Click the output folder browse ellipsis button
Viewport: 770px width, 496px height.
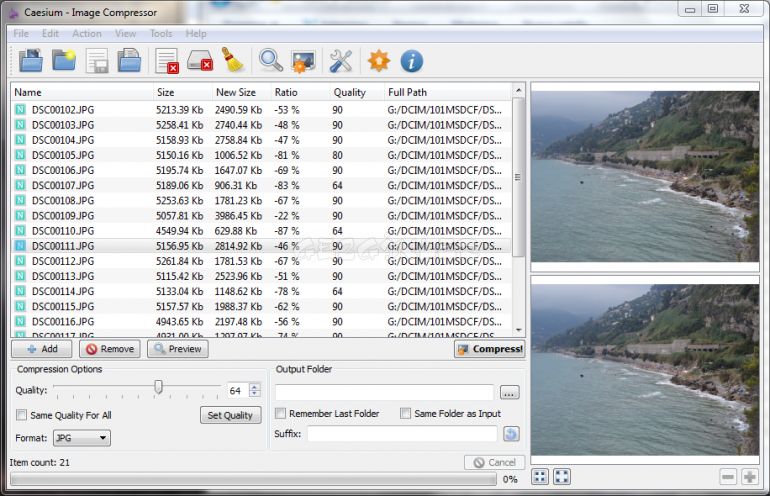(x=509, y=393)
